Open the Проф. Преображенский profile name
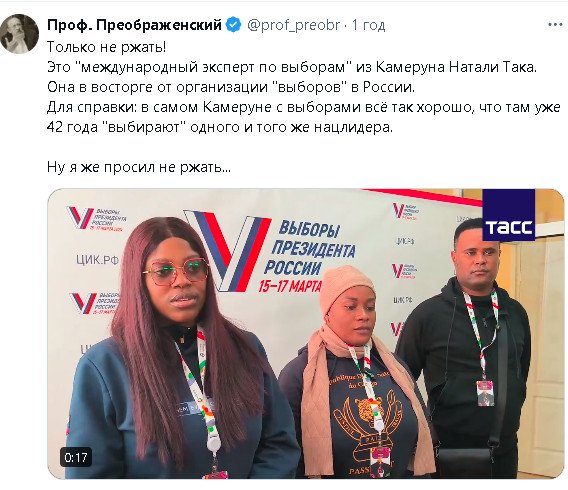 tap(134, 25)
